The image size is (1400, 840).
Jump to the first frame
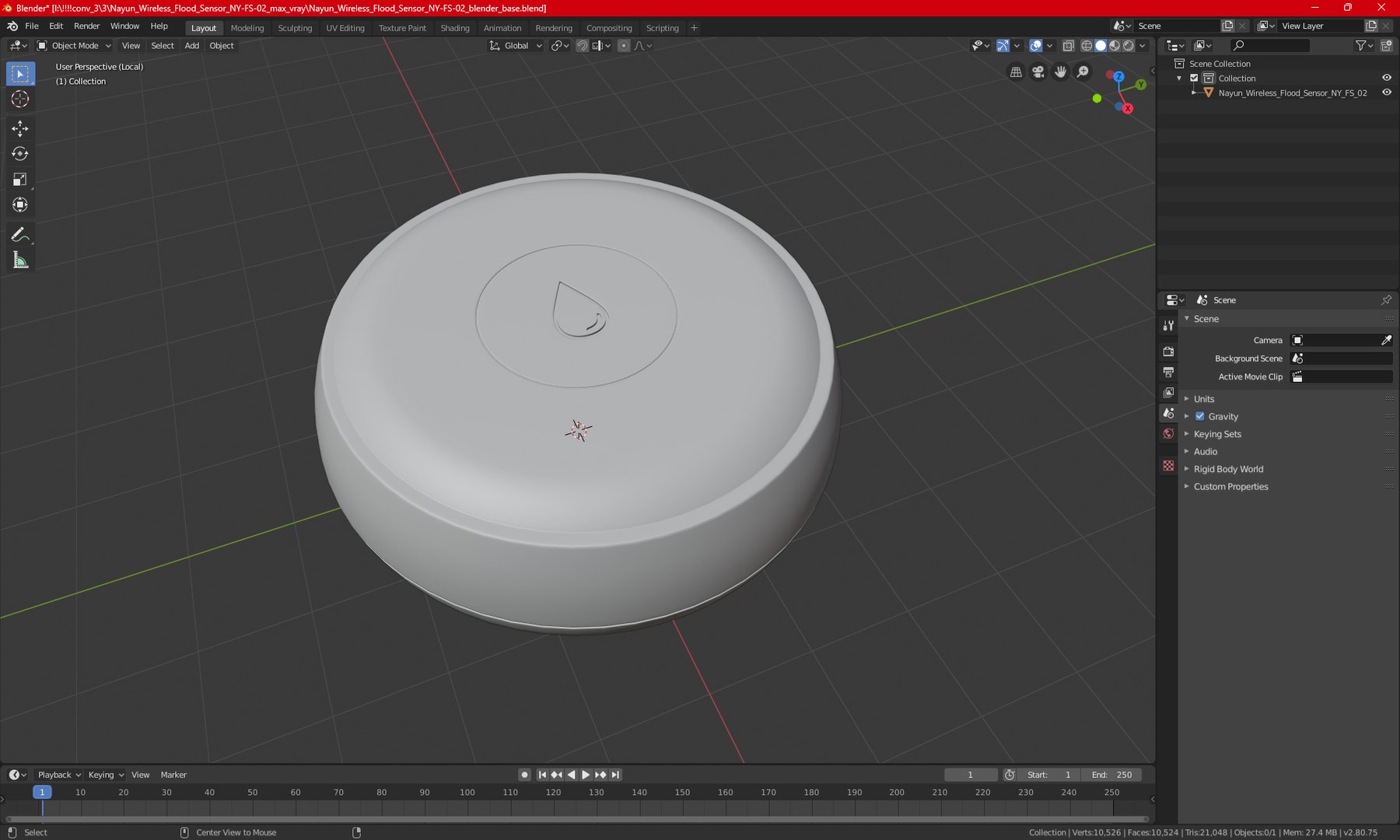click(542, 775)
